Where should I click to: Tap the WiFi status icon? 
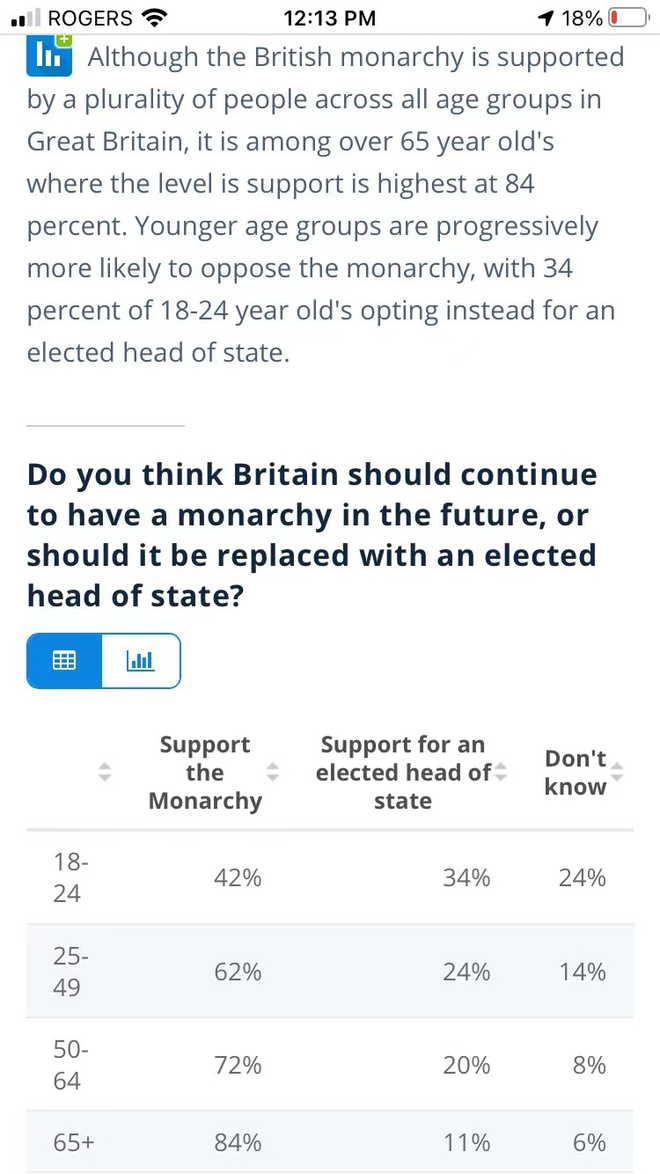tap(155, 18)
